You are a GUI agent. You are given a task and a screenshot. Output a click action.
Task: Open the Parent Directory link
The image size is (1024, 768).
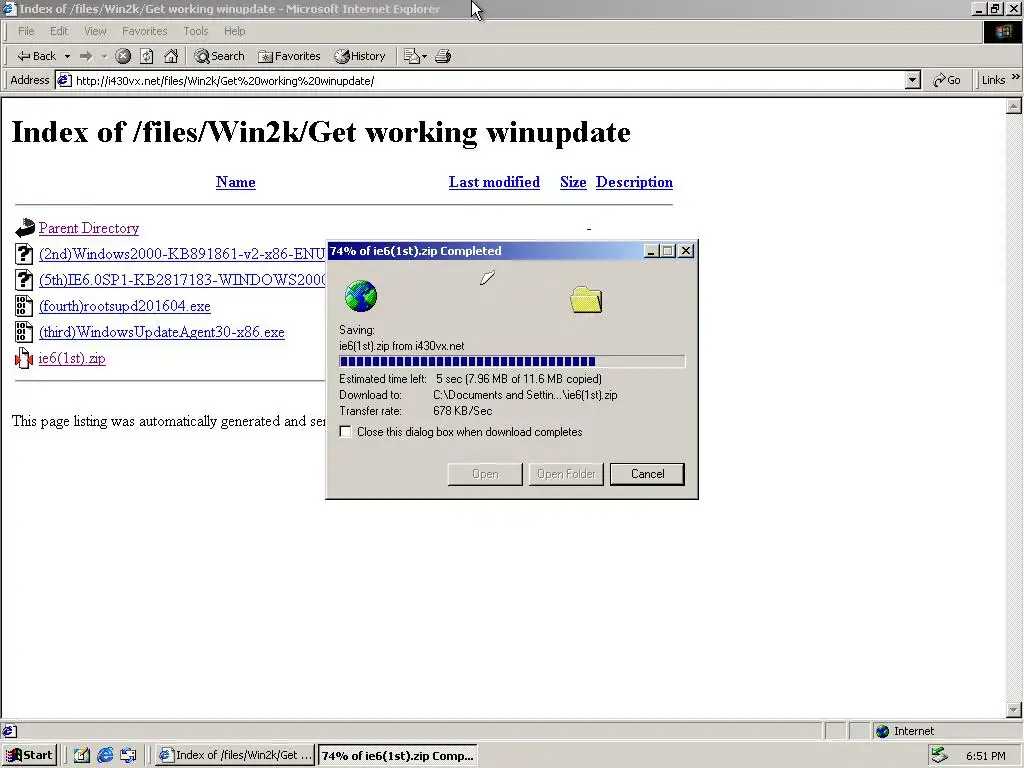point(89,228)
